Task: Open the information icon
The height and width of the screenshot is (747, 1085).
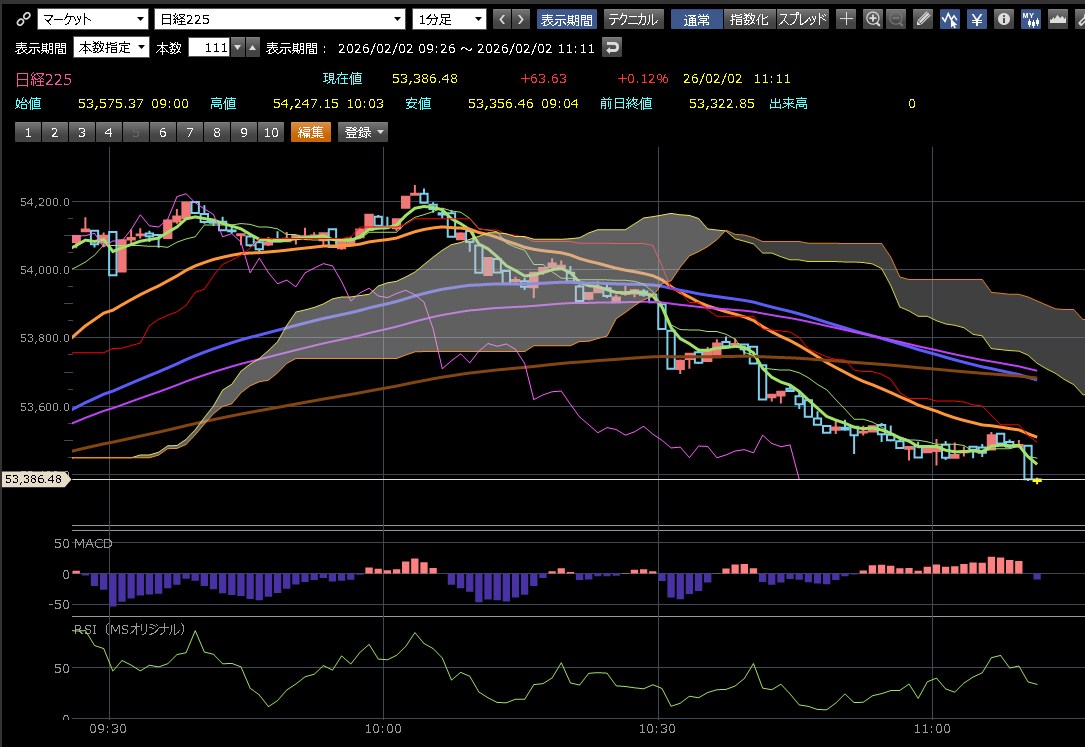Action: (x=1003, y=19)
